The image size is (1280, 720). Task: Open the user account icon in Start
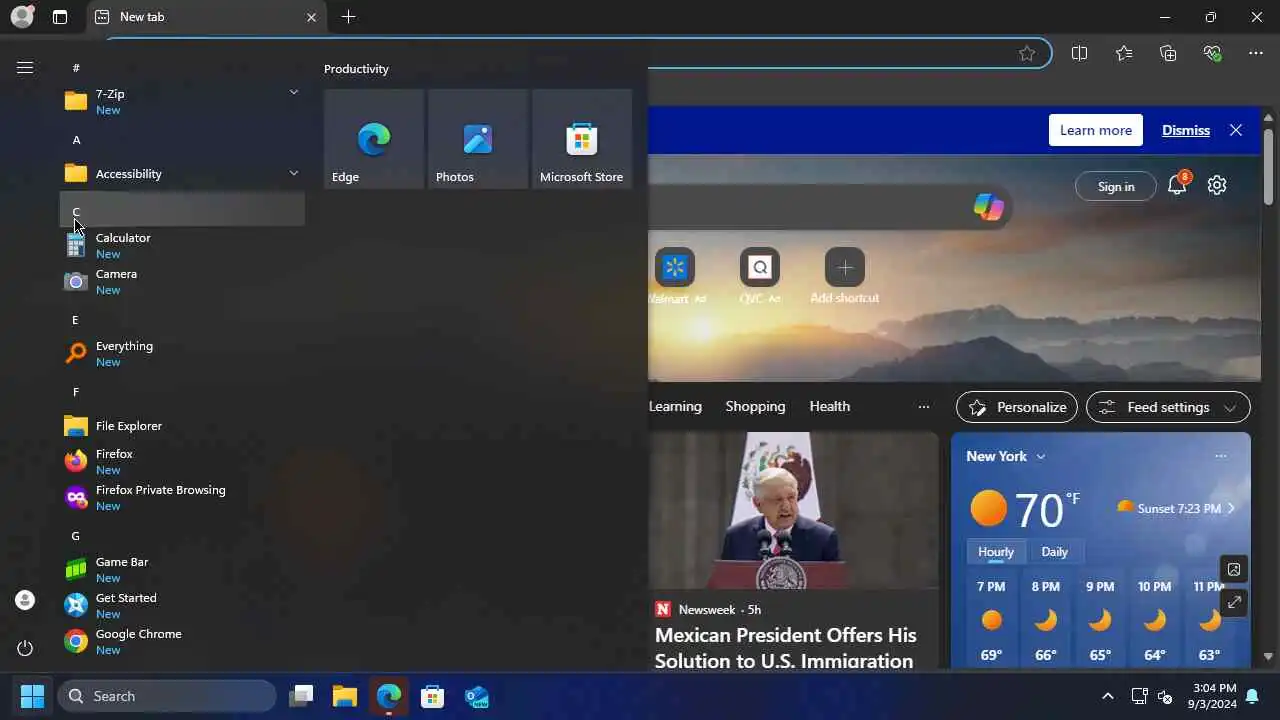[25, 600]
